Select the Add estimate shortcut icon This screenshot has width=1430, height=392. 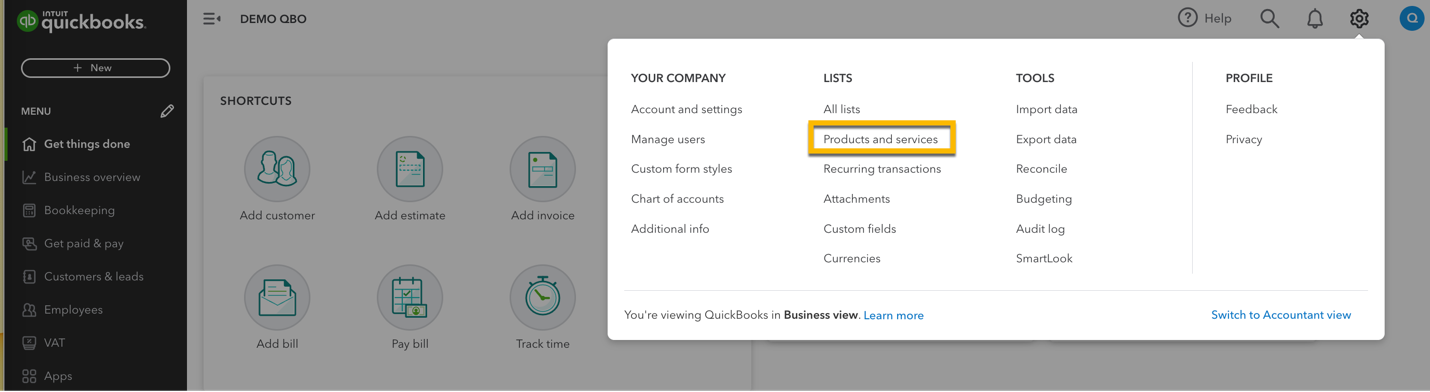tap(410, 169)
